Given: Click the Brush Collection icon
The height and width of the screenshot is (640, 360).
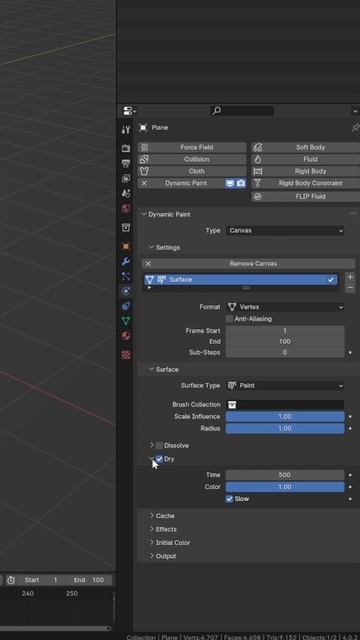Looking at the screenshot, I should 232,404.
